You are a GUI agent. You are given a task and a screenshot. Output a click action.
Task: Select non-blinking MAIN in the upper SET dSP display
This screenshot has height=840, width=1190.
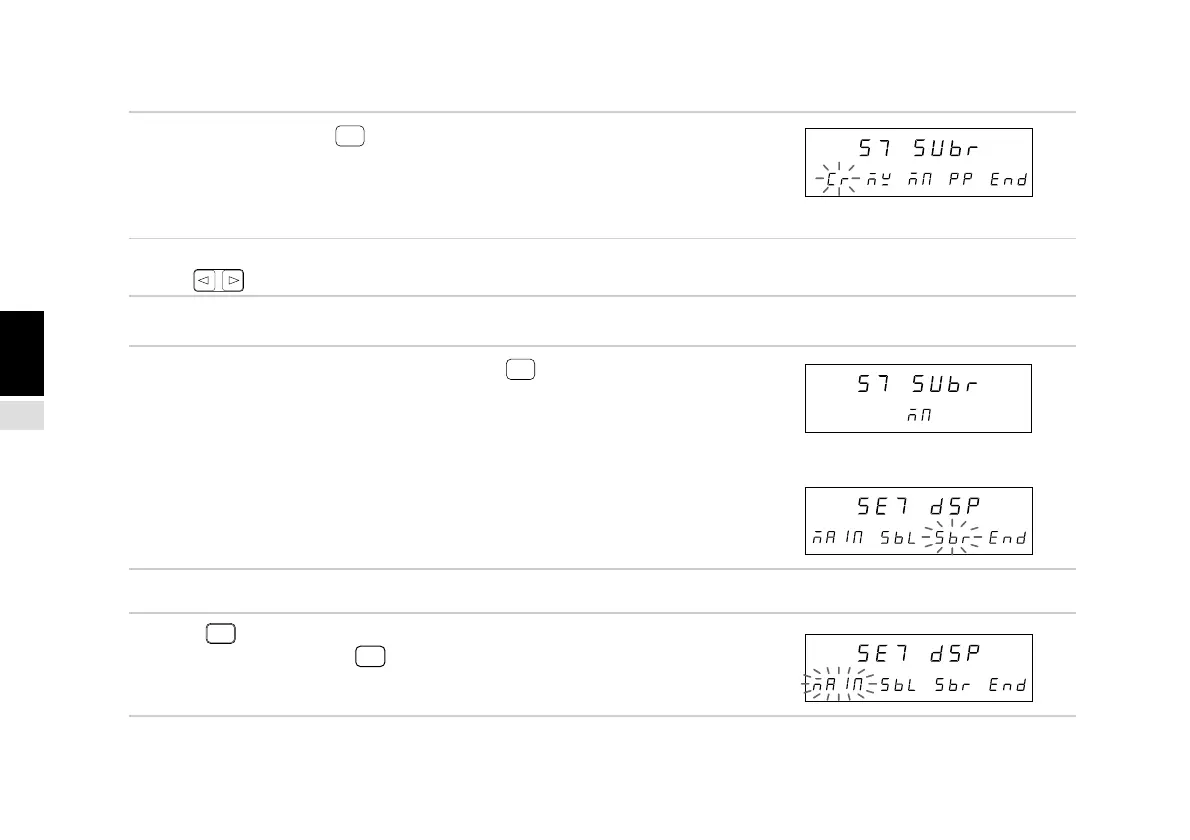[x=838, y=539]
